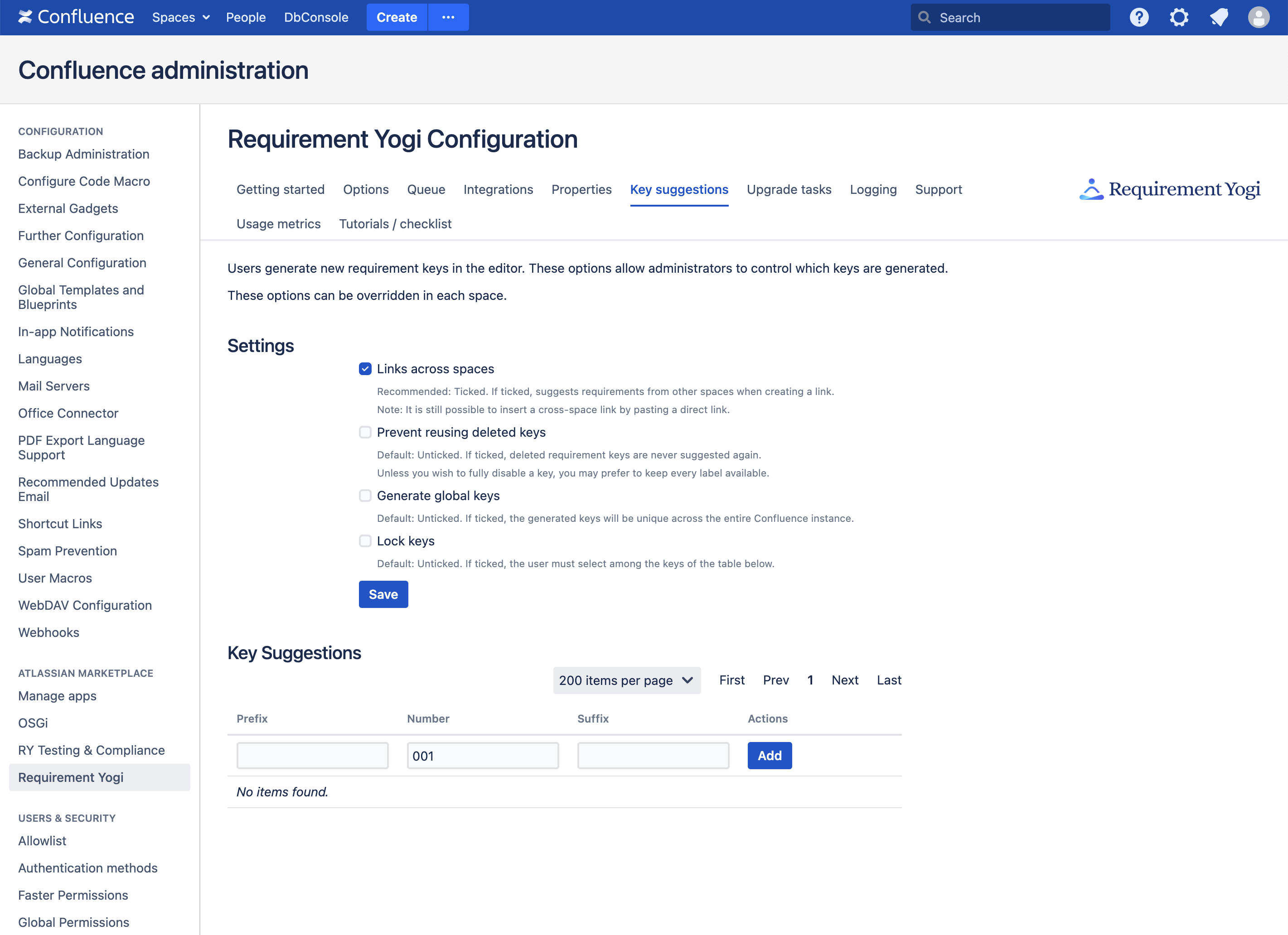Open the Usage metrics tab

pyautogui.click(x=278, y=224)
